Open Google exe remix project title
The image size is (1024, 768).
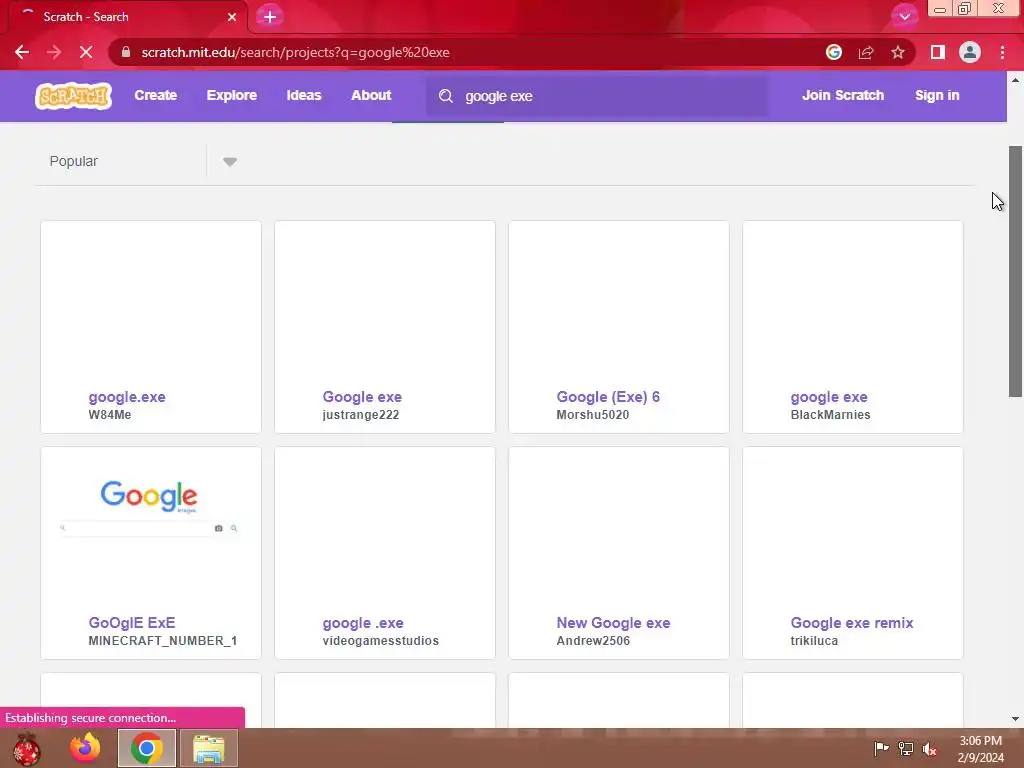[x=852, y=623]
